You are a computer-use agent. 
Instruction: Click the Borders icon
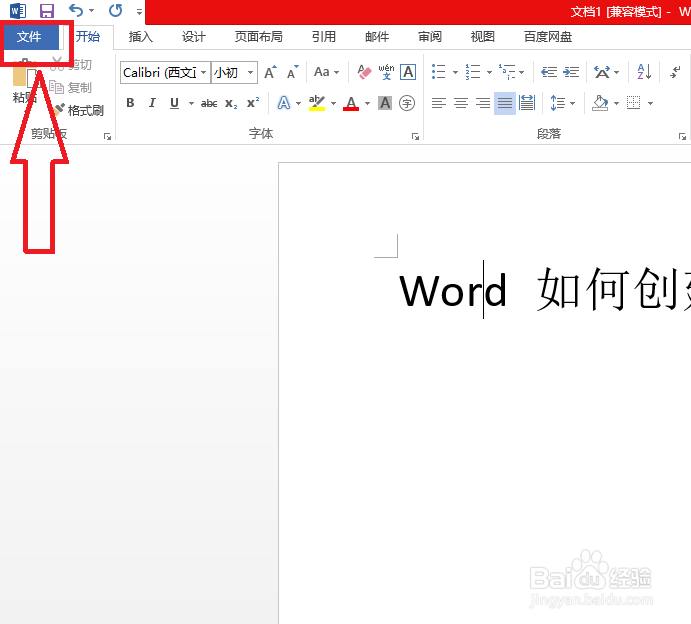click(634, 104)
